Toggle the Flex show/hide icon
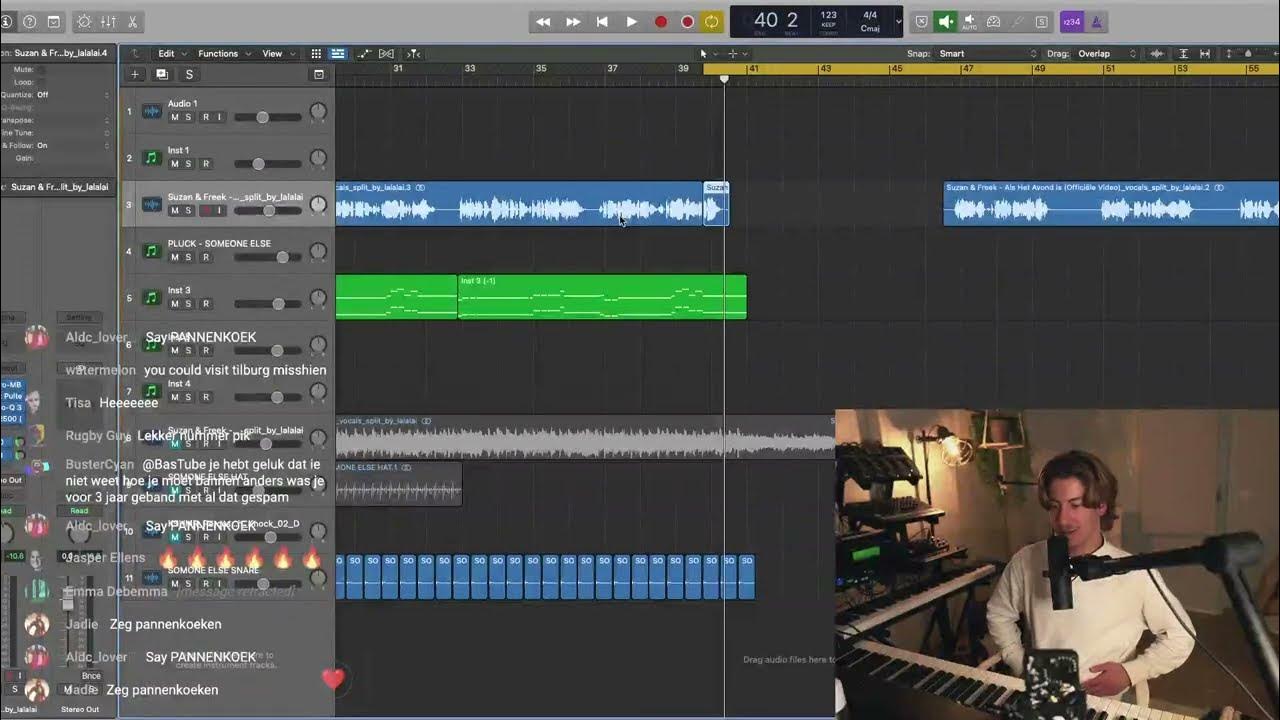The height and width of the screenshot is (720, 1280). 387,53
